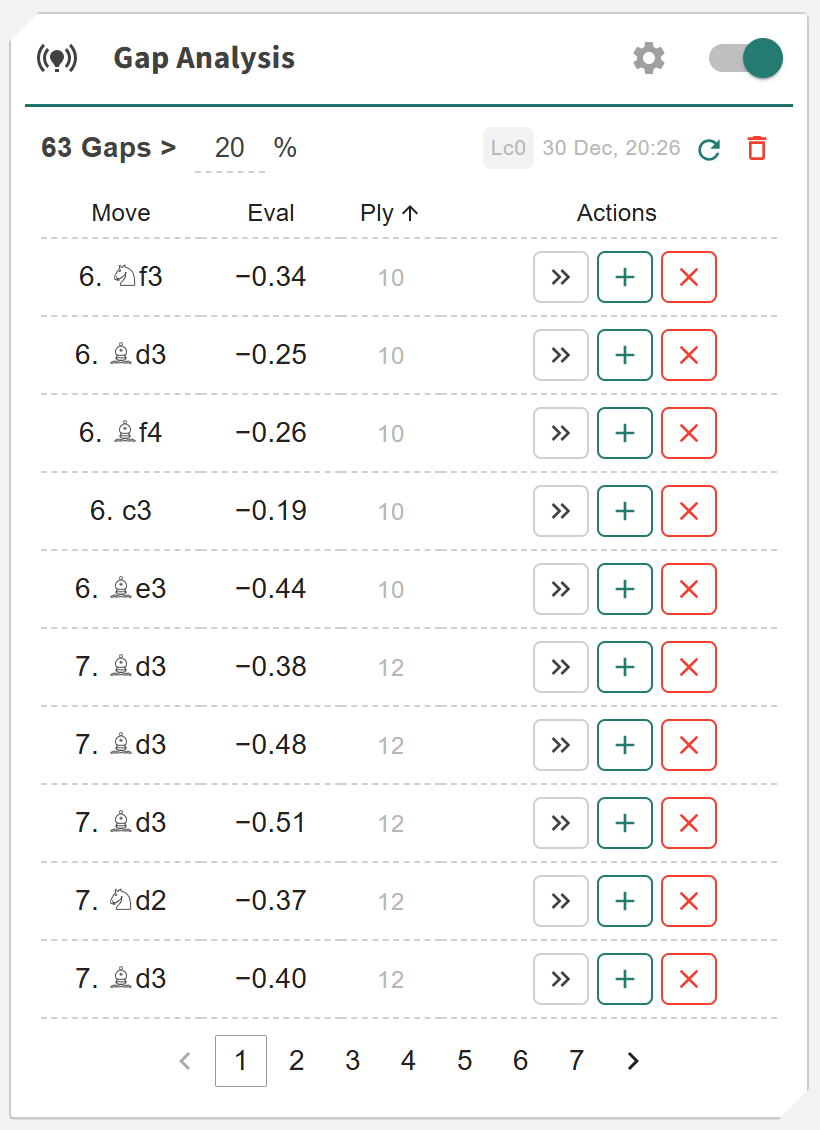Sort by the Ply column header

(389, 213)
